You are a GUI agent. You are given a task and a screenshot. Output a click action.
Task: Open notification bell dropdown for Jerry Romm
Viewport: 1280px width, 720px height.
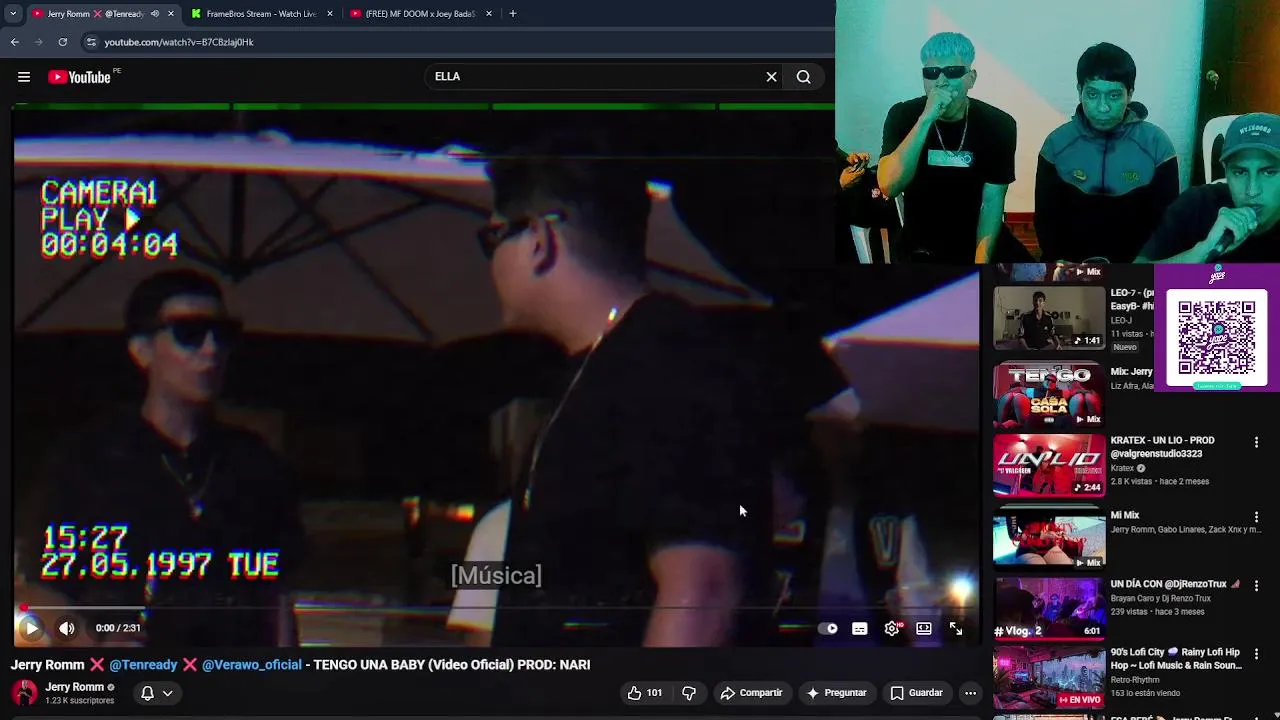(157, 693)
